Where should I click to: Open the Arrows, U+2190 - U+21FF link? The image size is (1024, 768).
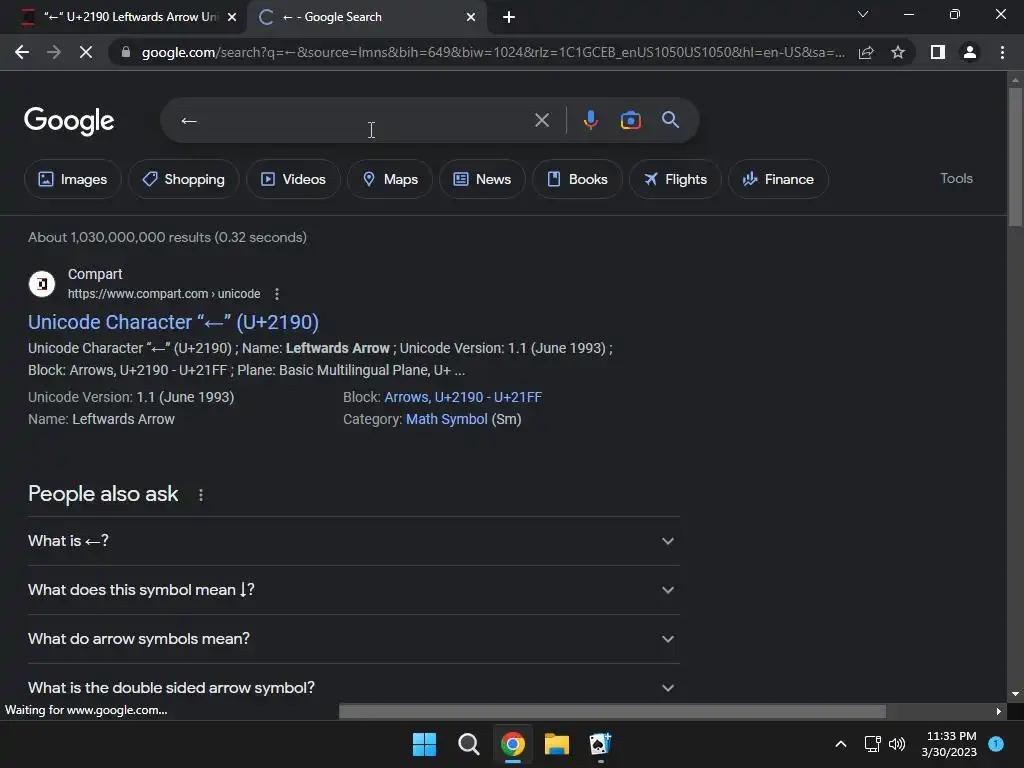(x=463, y=397)
